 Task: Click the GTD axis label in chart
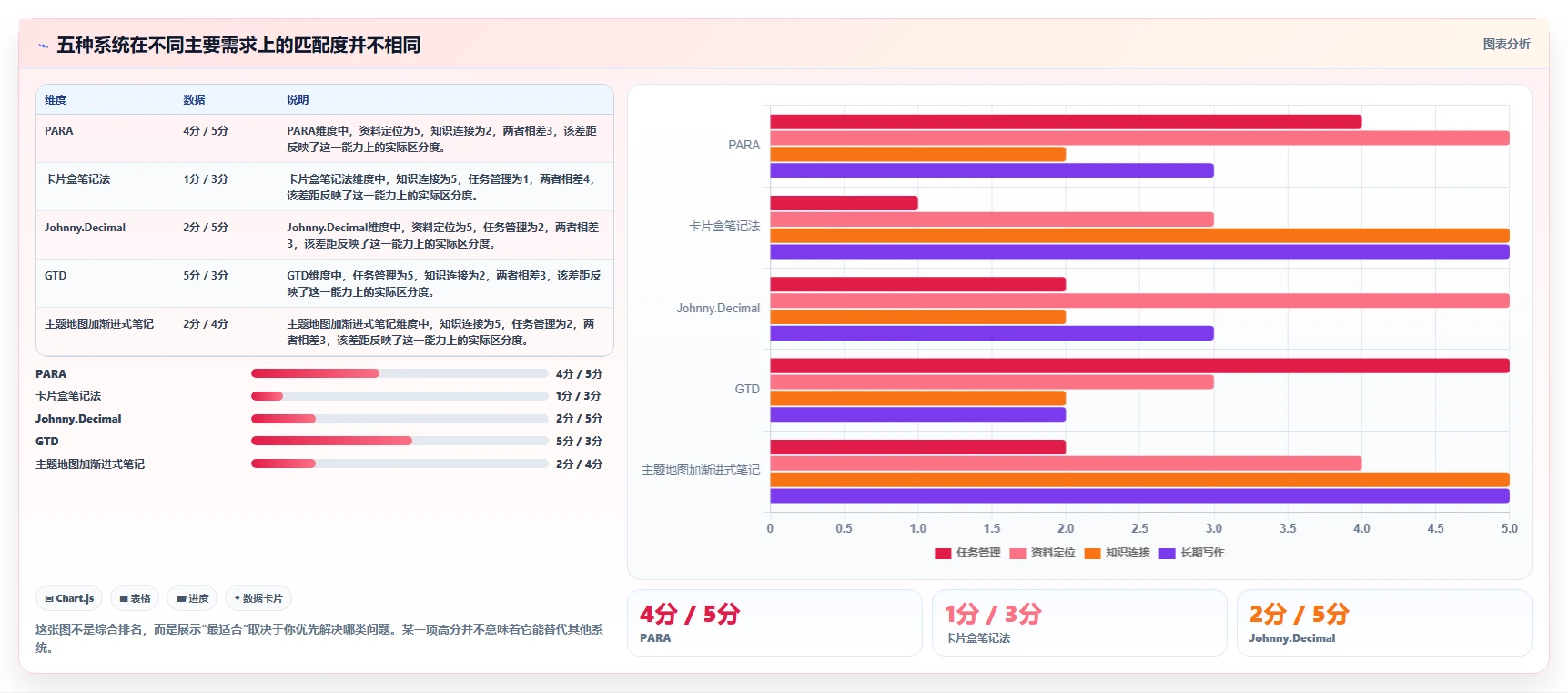747,390
